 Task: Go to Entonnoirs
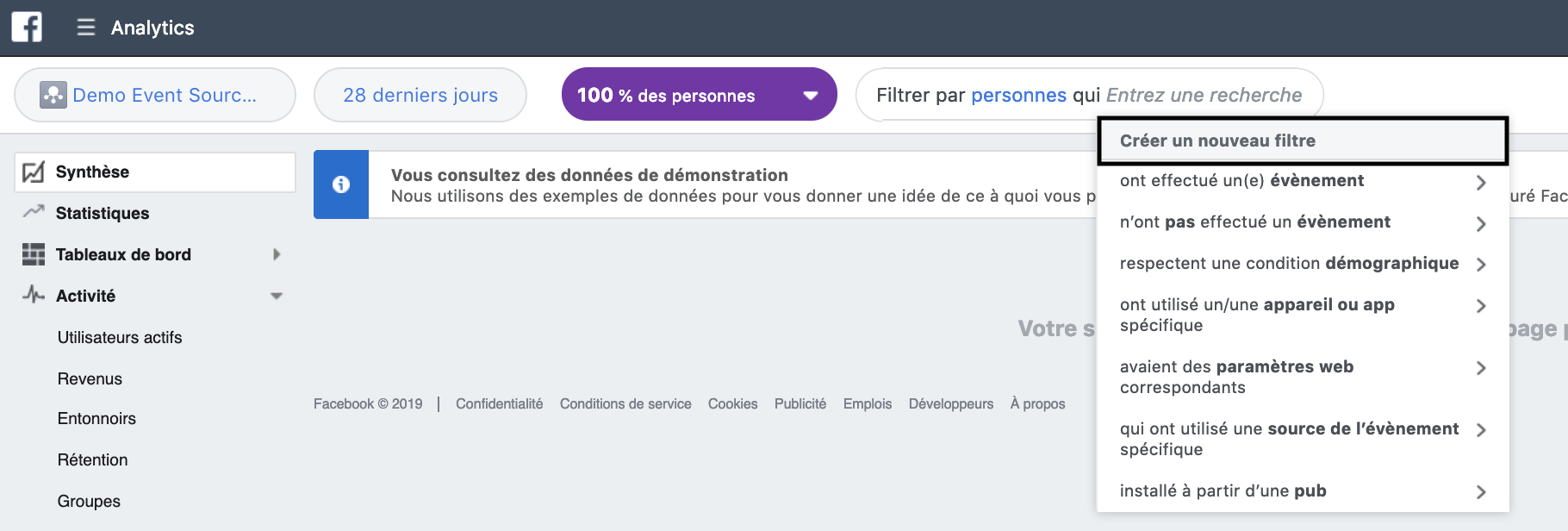[96, 418]
